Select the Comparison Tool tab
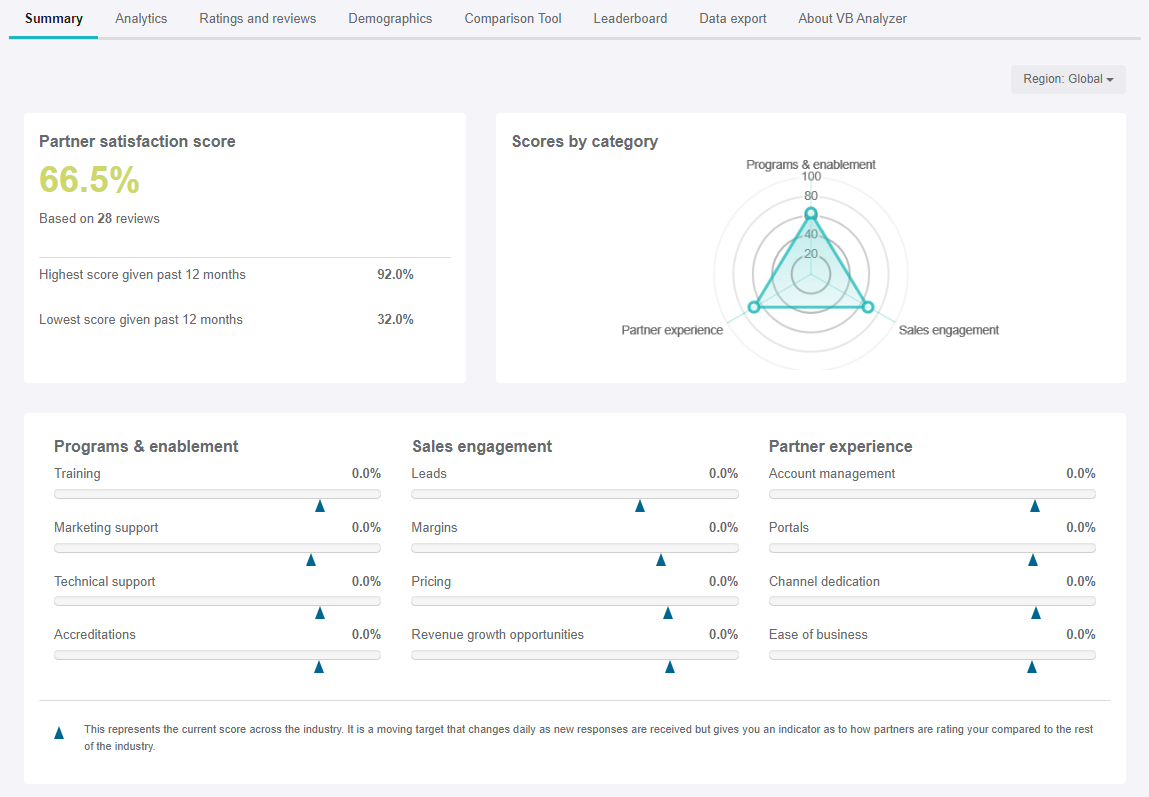Screen dimensions: 1149x797 coord(513,19)
